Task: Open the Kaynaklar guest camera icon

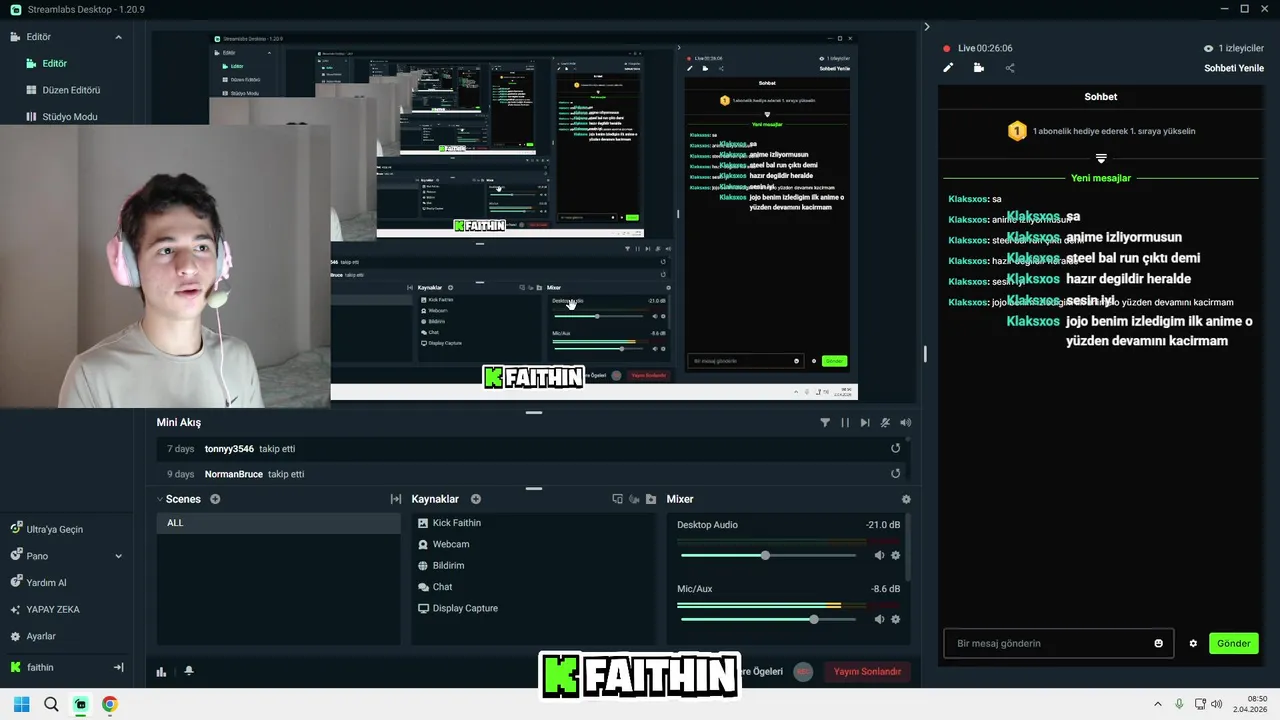Action: (x=634, y=499)
